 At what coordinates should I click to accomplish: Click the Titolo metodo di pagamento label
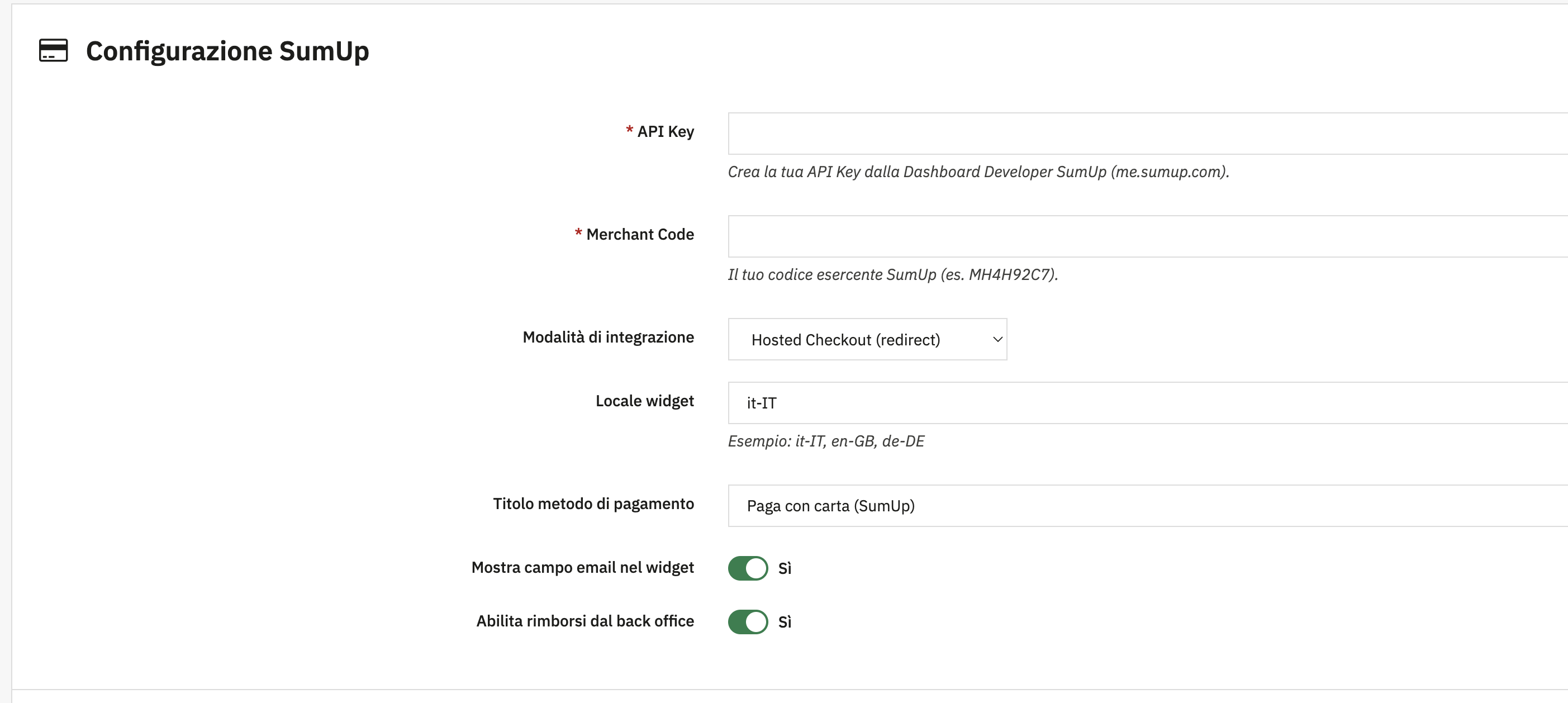[x=593, y=504]
